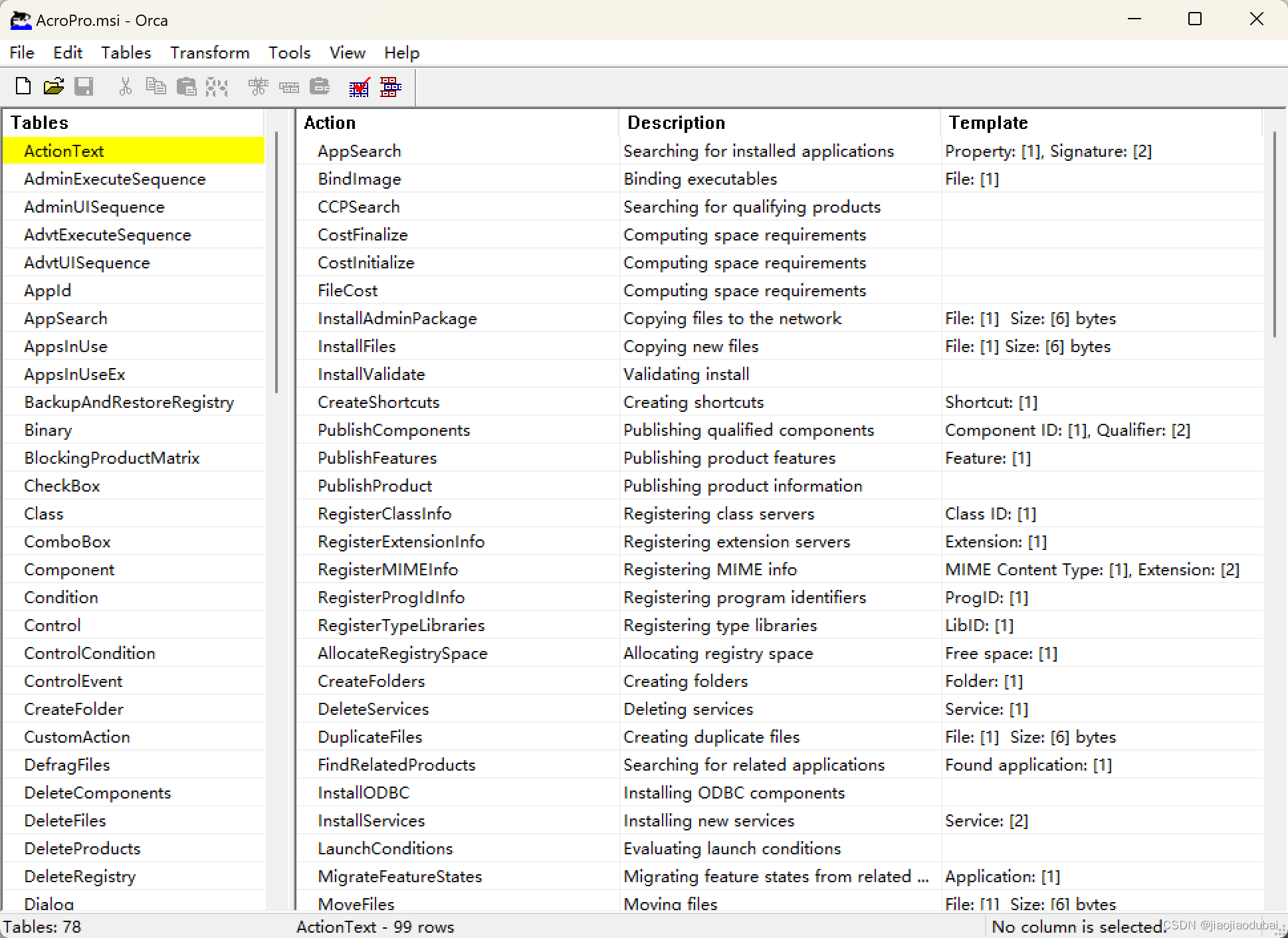Select the CustomAction table in list
Screen dimensions: 1288x938
tap(77, 737)
